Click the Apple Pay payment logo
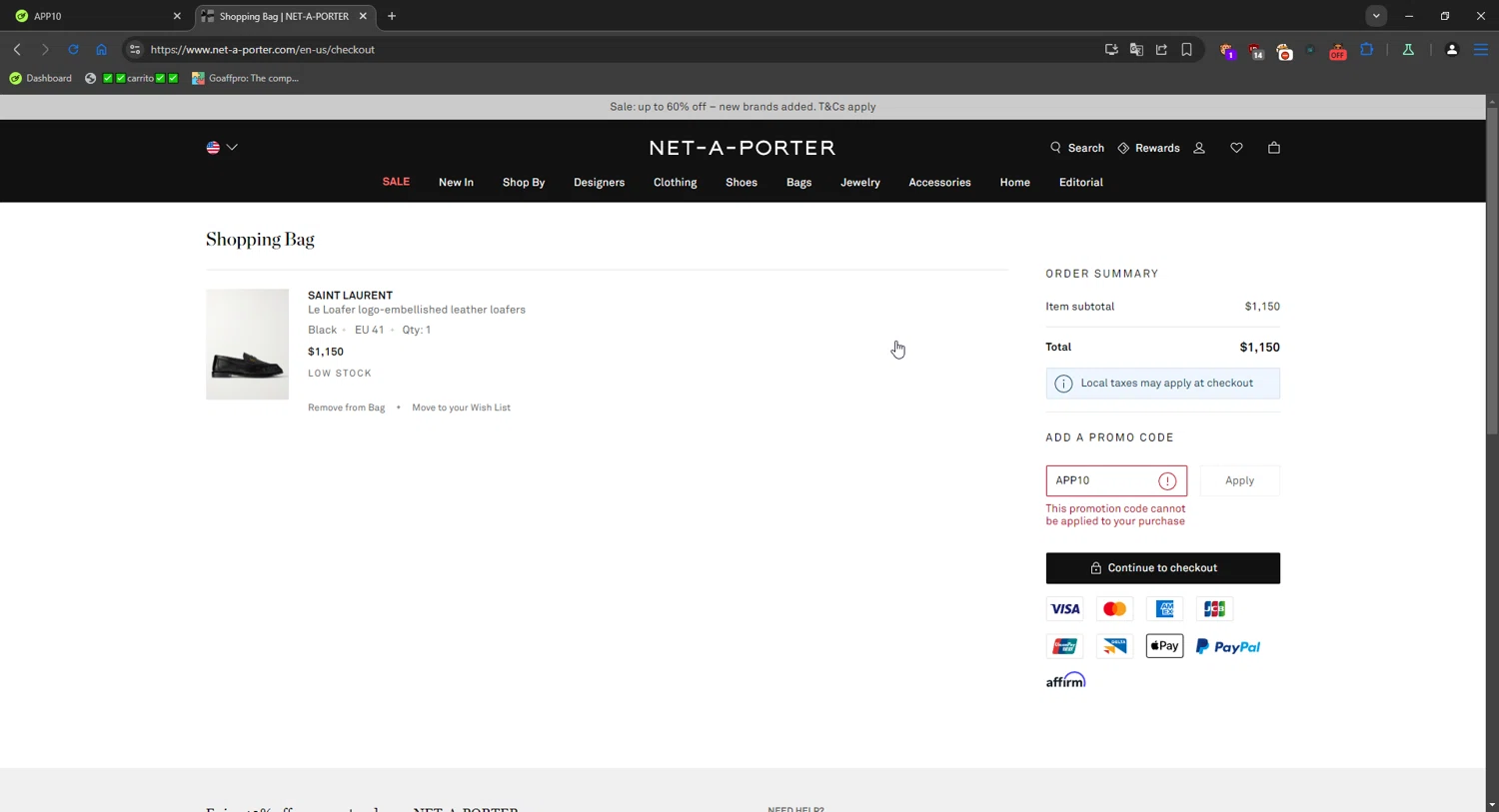1499x812 pixels. point(1164,646)
